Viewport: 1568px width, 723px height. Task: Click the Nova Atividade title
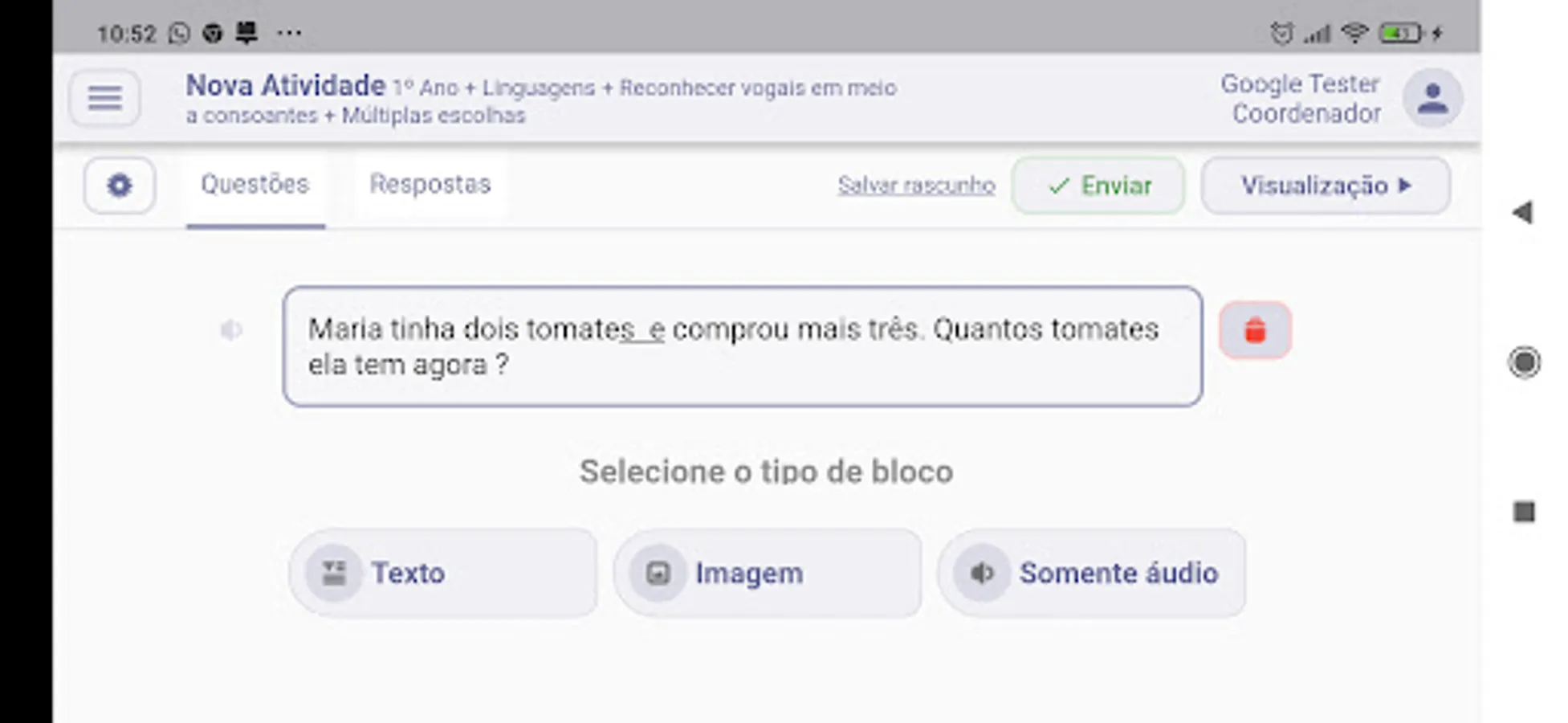[x=285, y=85]
